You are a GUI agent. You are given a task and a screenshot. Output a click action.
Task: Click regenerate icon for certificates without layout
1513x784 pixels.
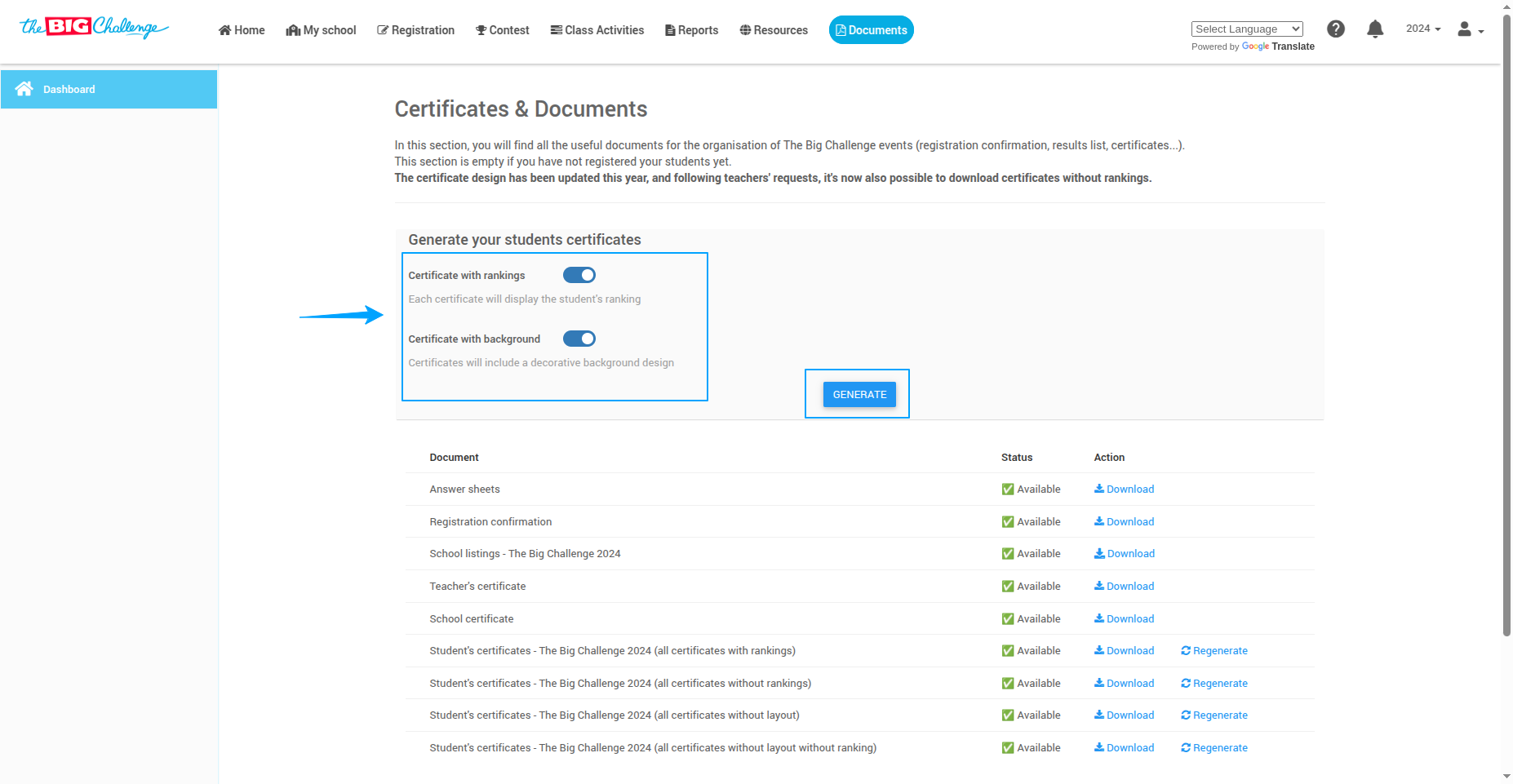click(x=1185, y=715)
